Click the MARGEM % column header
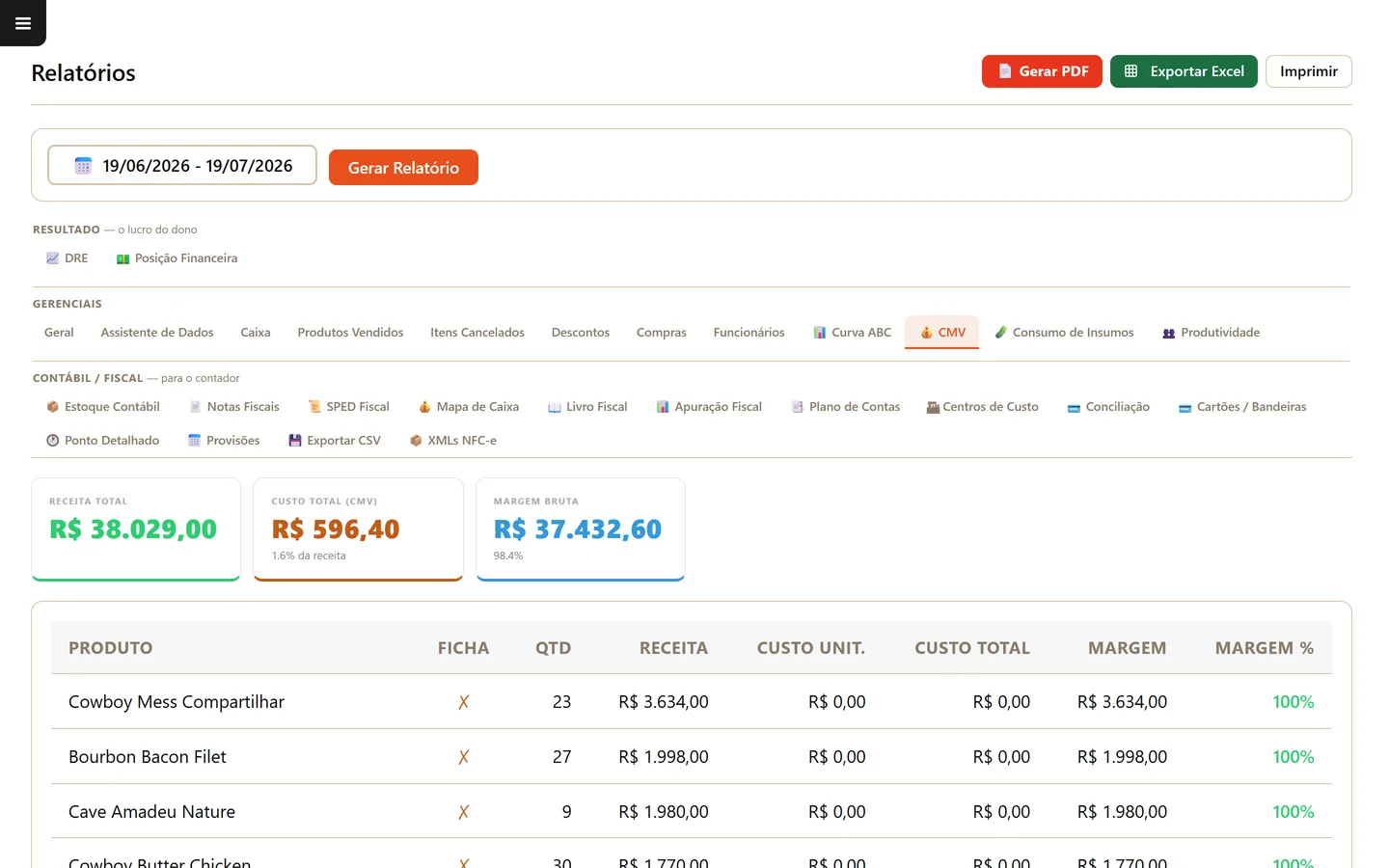Screen dimensions: 1389x868 click(1264, 648)
